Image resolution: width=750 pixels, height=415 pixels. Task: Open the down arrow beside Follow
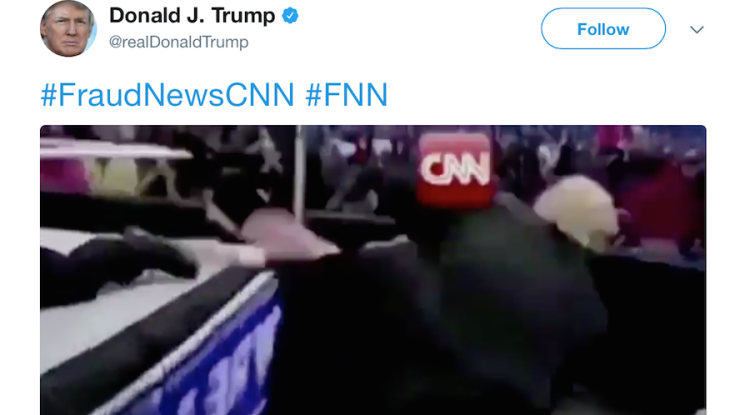tap(697, 30)
